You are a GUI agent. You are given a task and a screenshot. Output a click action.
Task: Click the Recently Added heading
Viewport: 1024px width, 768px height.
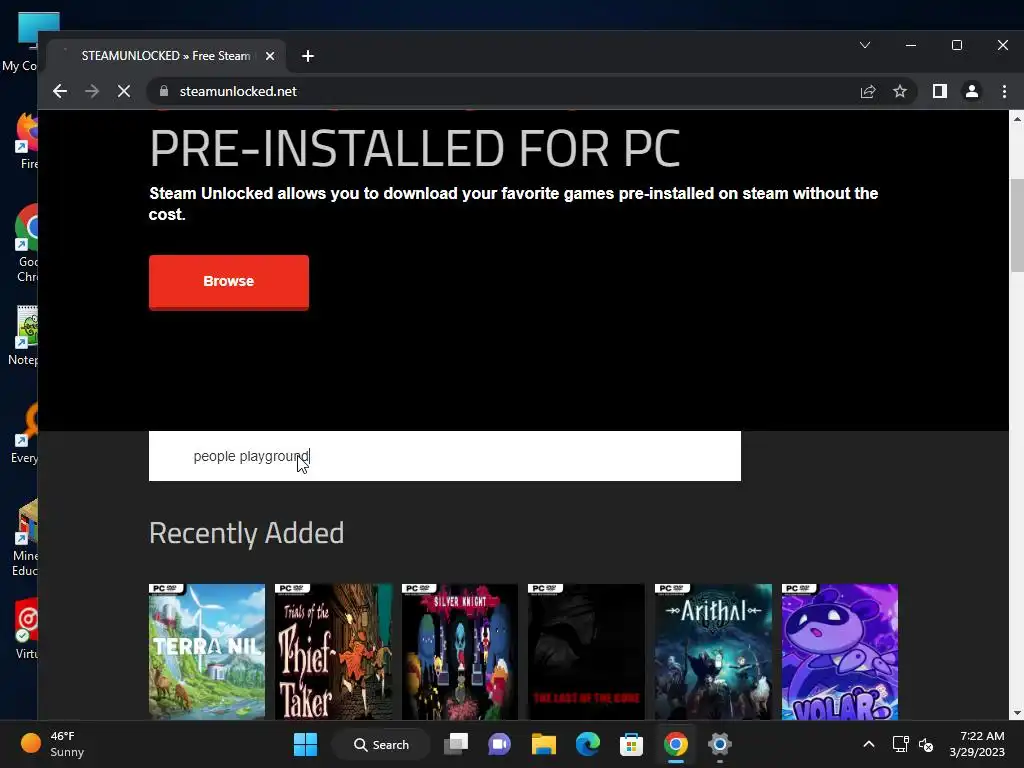pos(246,533)
